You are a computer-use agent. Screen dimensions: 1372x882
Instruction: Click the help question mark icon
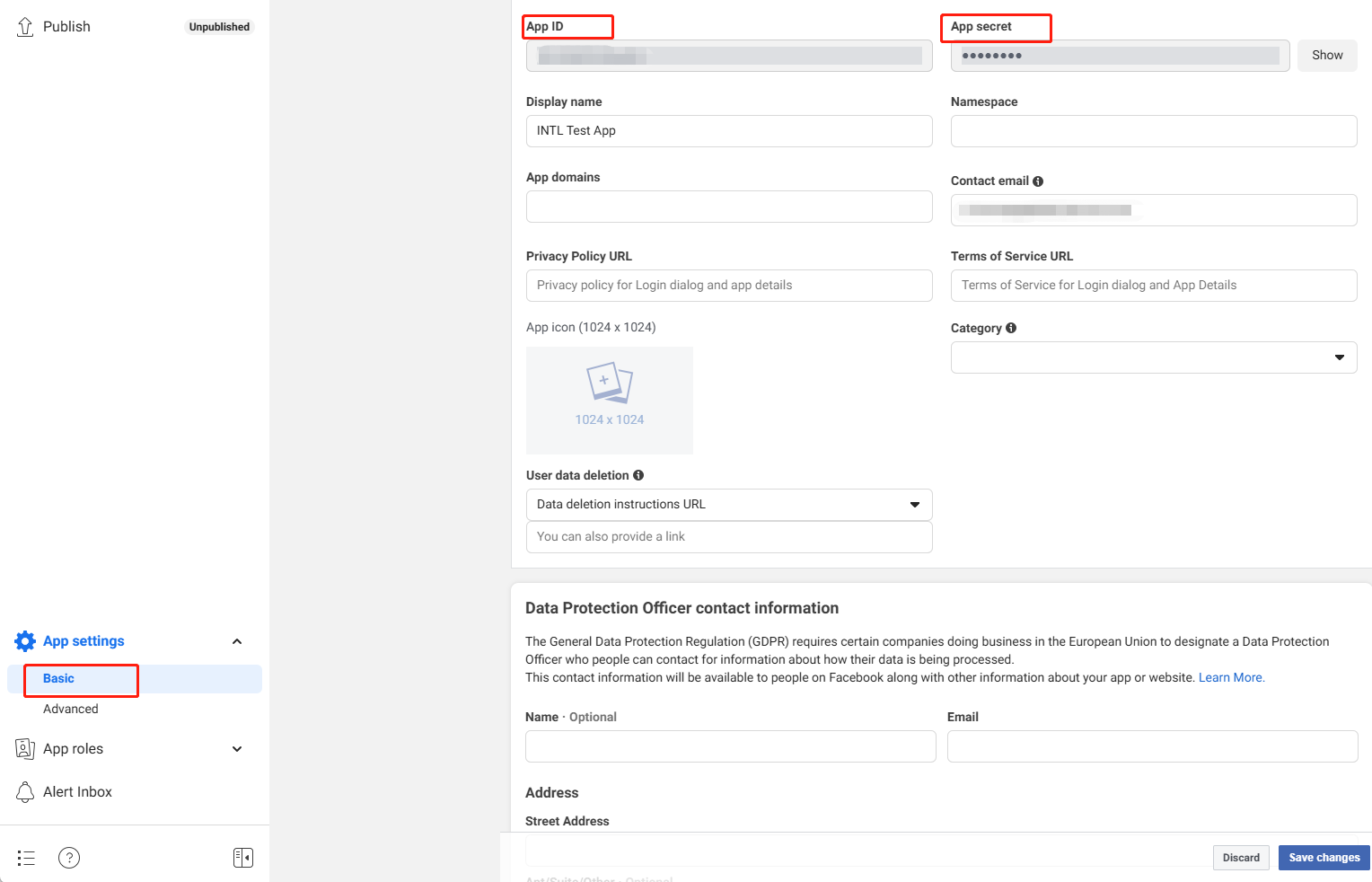[69, 858]
